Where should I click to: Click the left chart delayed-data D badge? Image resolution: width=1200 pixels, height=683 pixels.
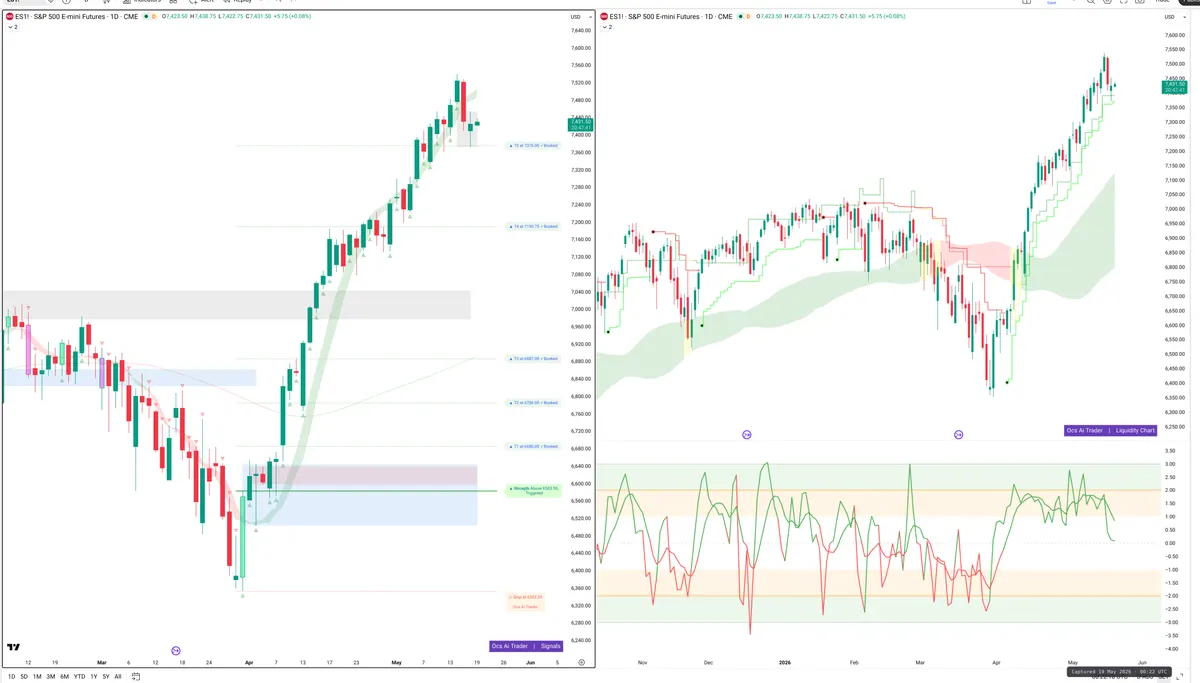pyautogui.click(x=154, y=16)
